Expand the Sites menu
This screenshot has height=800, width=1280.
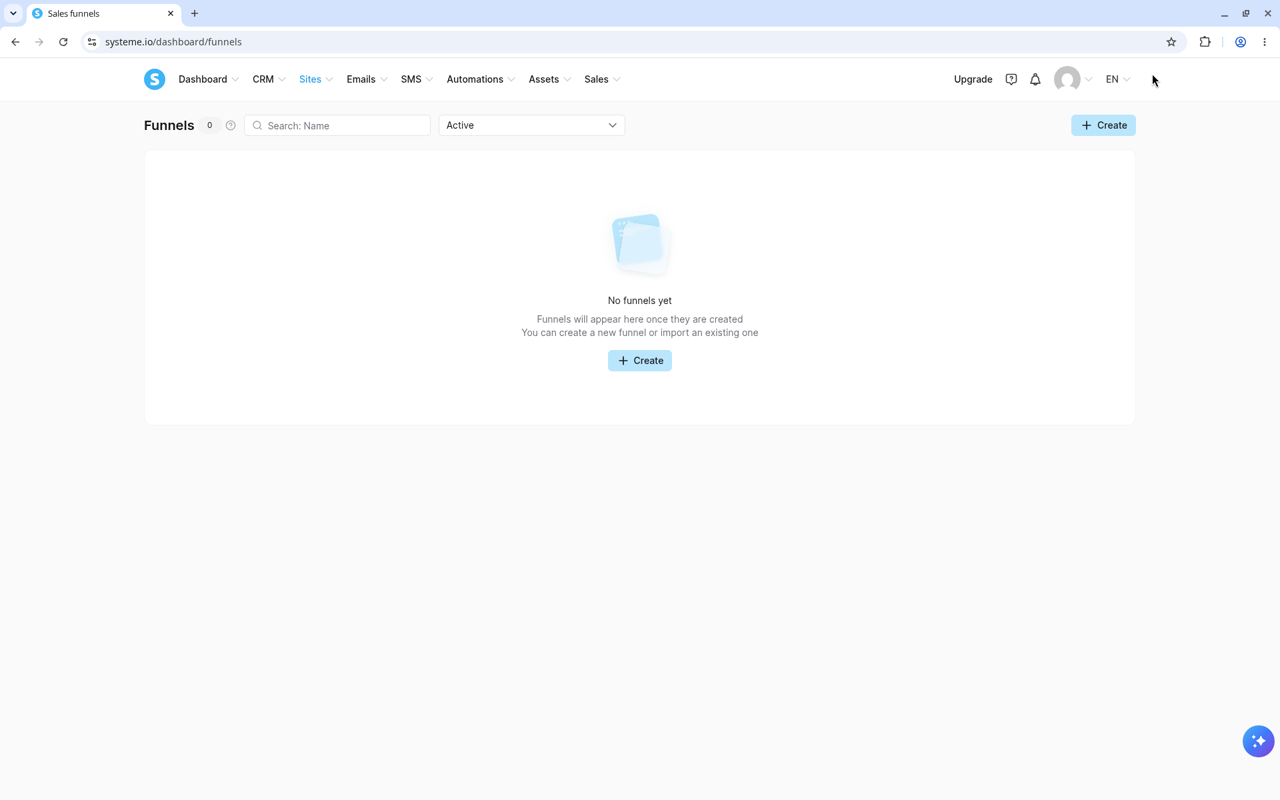coord(316,79)
